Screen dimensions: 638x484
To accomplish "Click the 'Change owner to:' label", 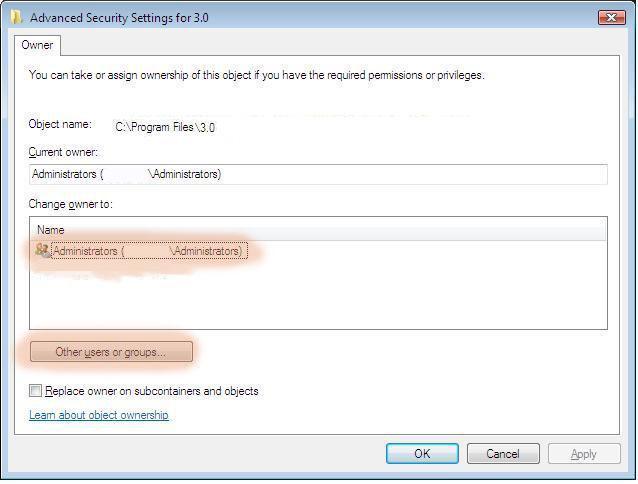I will pyautogui.click(x=70, y=204).
